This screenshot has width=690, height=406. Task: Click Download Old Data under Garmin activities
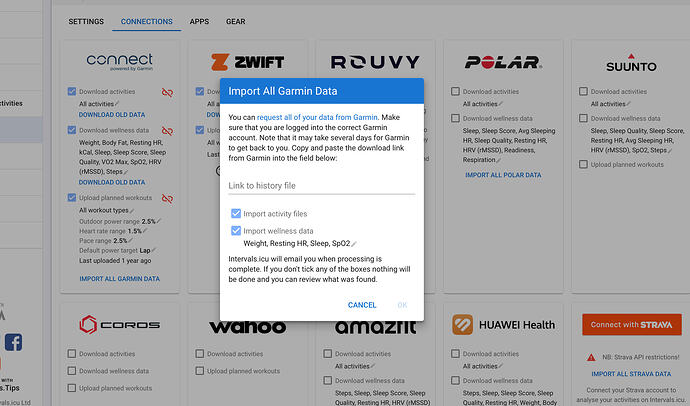click(x=112, y=115)
